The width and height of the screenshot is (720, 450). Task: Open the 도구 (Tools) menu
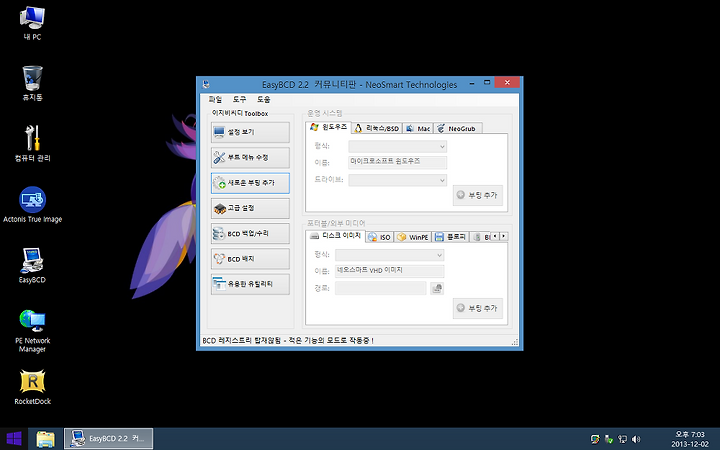coord(239,99)
